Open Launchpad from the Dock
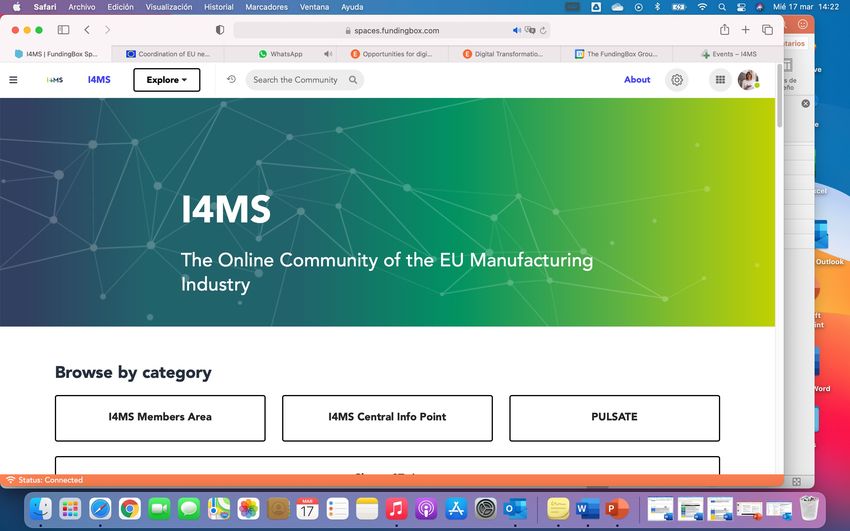The height and width of the screenshot is (531, 850). coord(70,509)
